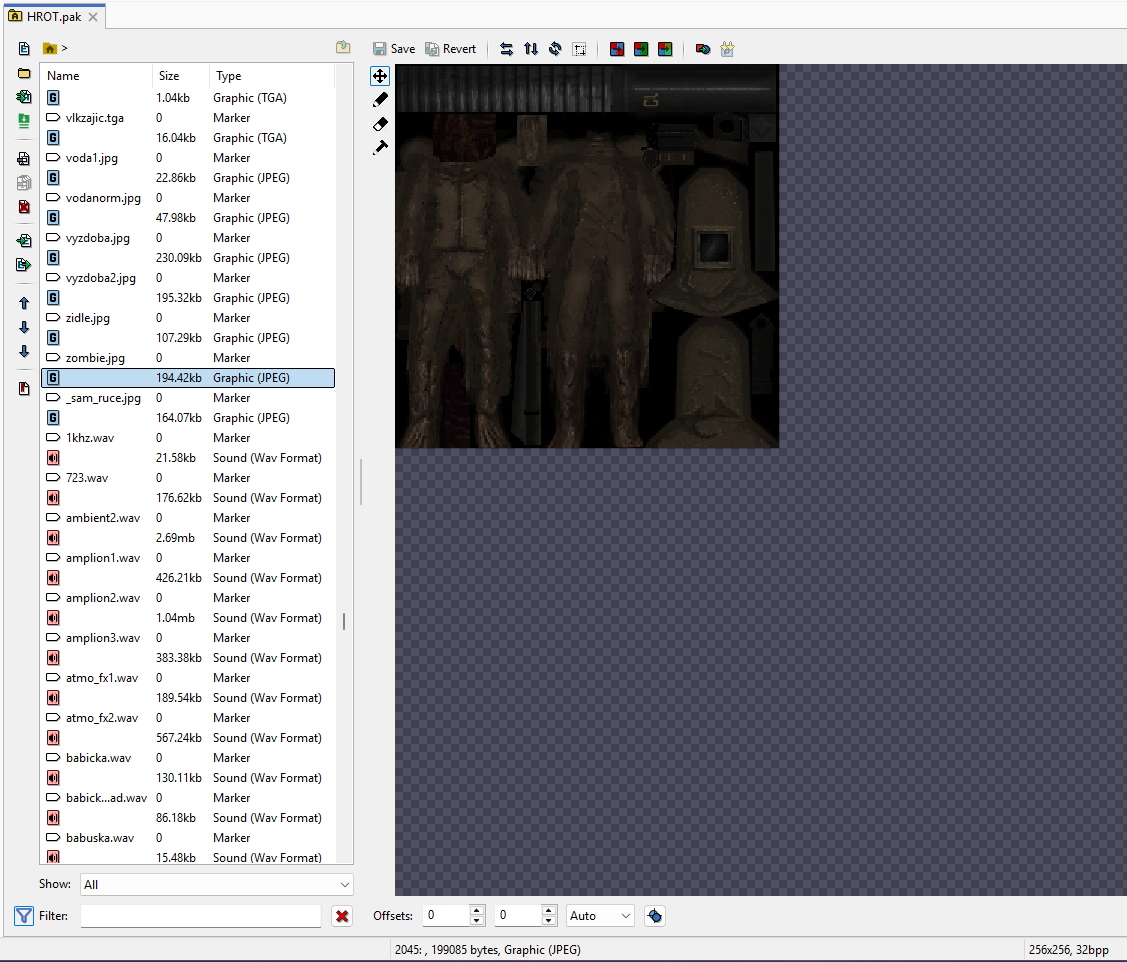Click the home folder breadcrumb icon

[x=50, y=48]
